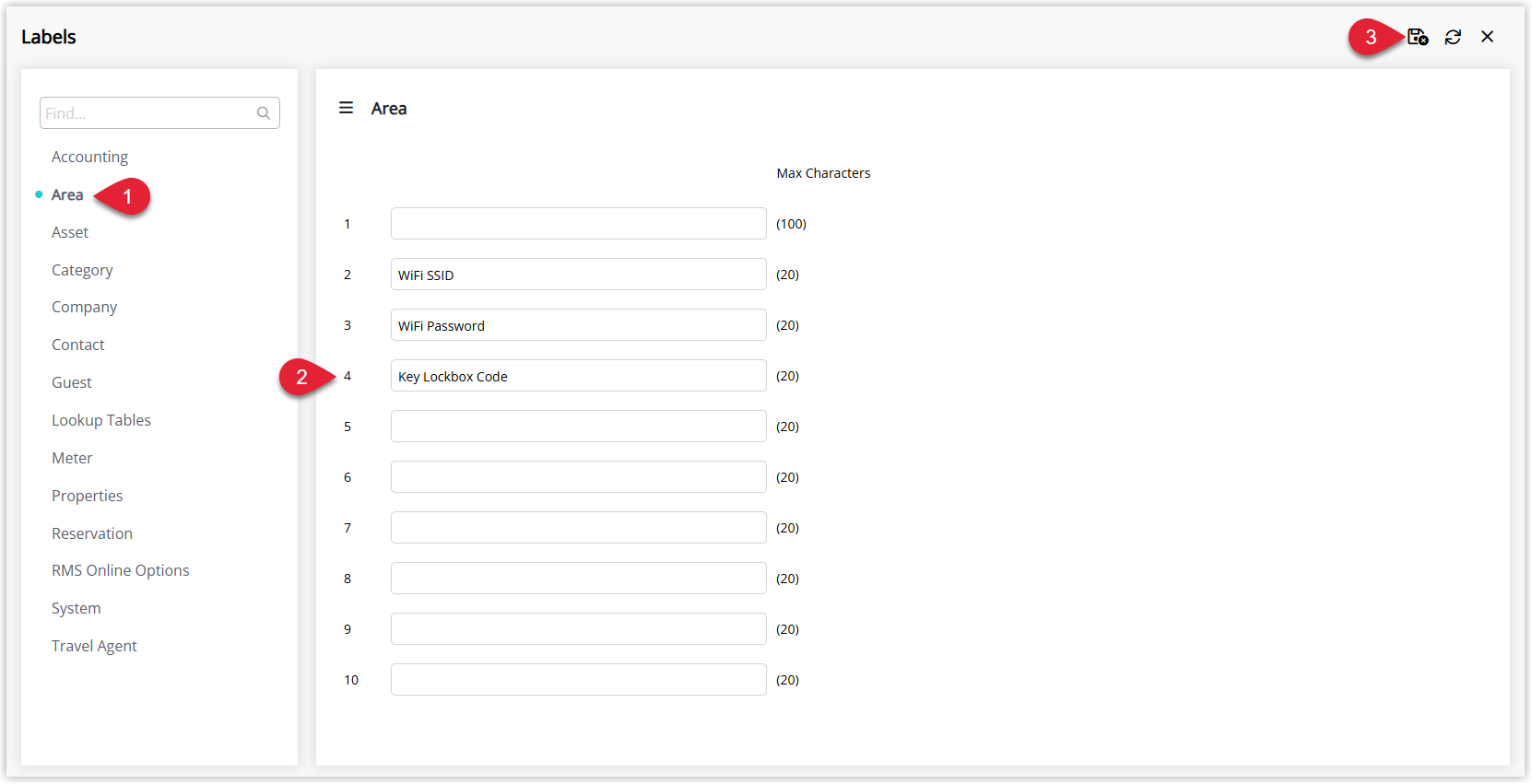Click the empty label 10 field

(x=579, y=680)
